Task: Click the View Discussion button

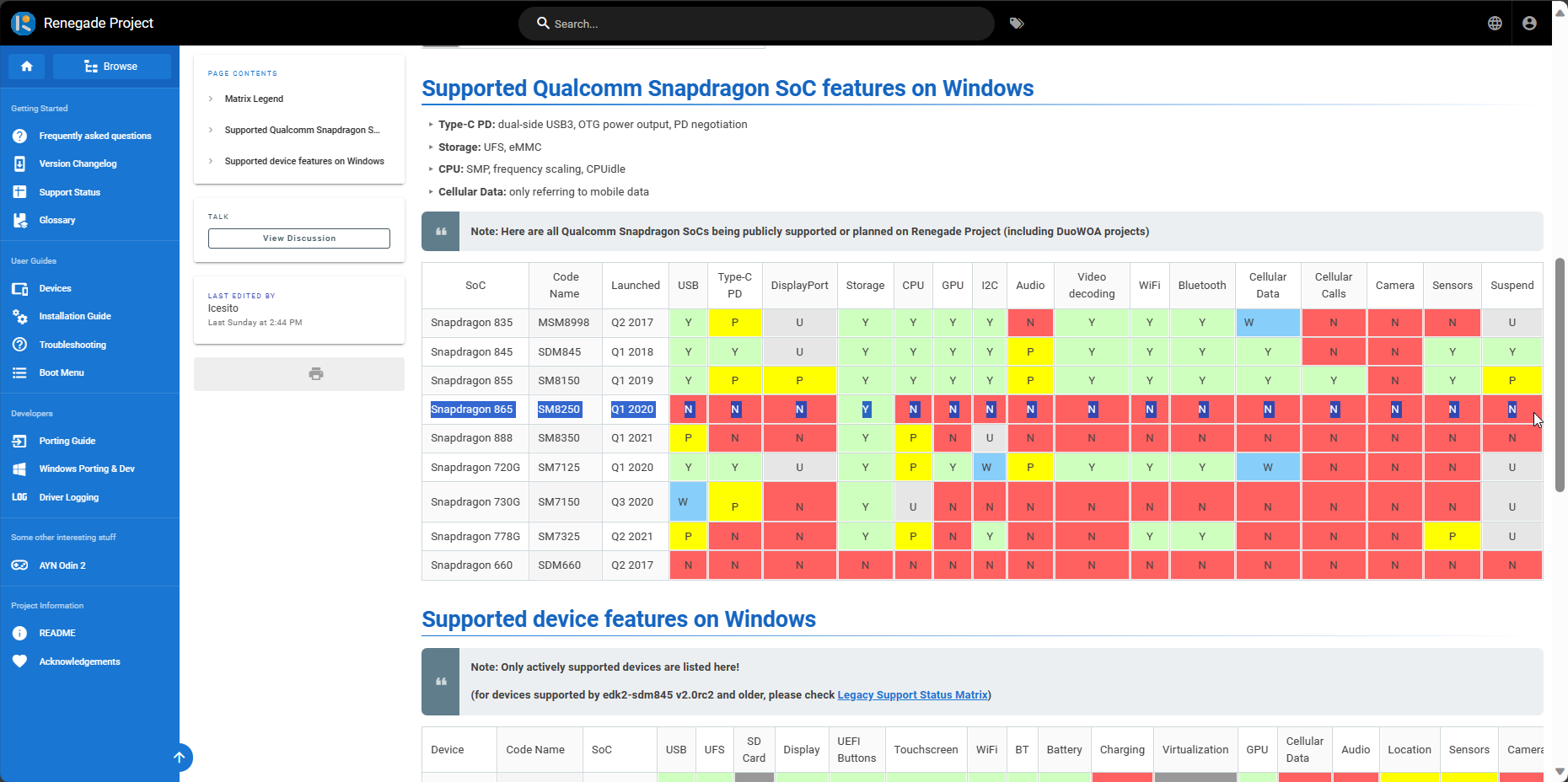Action: tap(299, 238)
